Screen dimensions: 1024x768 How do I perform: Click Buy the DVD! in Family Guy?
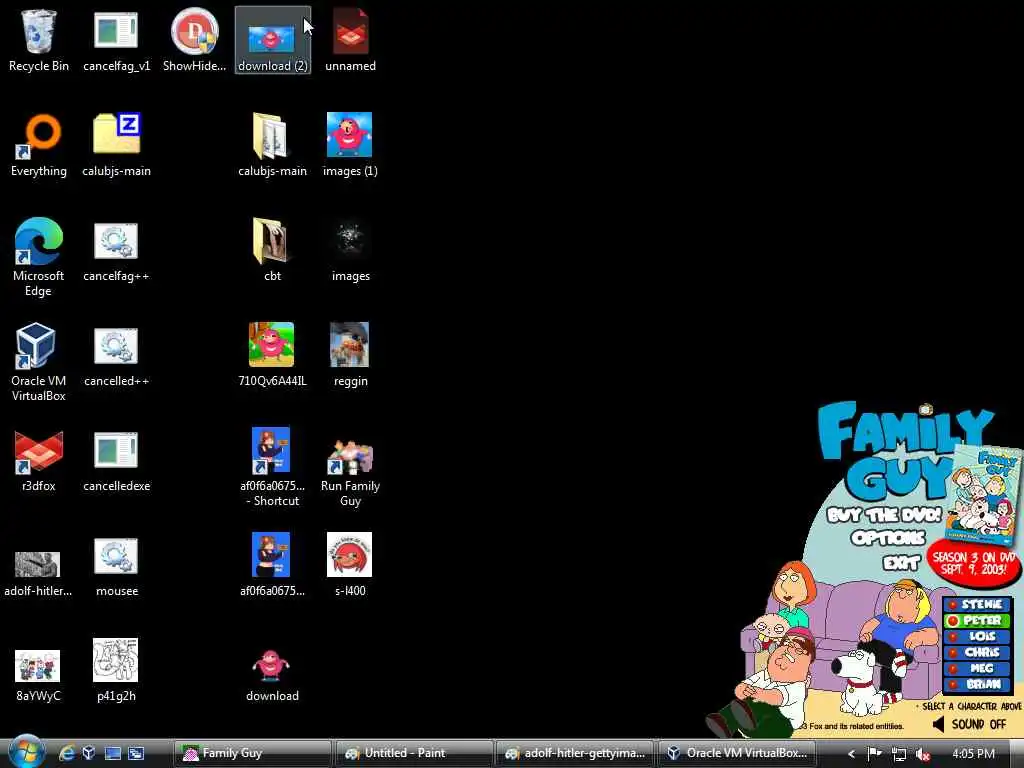coord(884,515)
